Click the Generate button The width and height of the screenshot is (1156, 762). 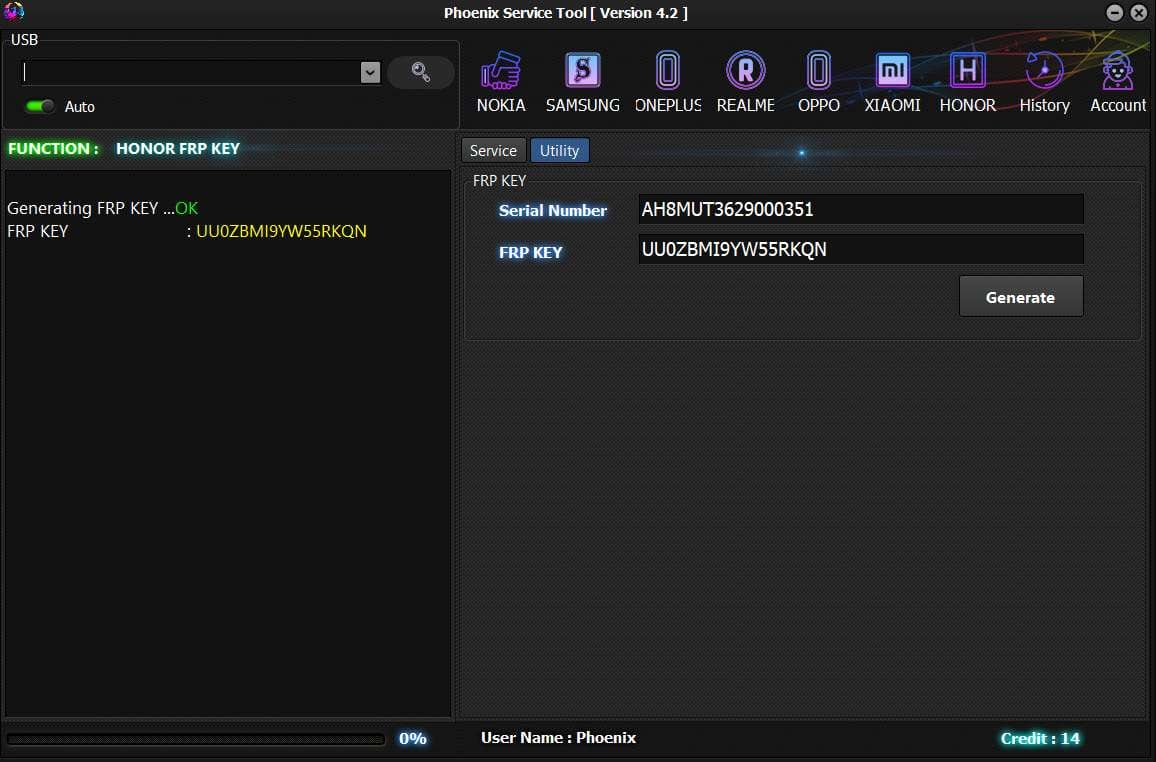pos(1020,296)
